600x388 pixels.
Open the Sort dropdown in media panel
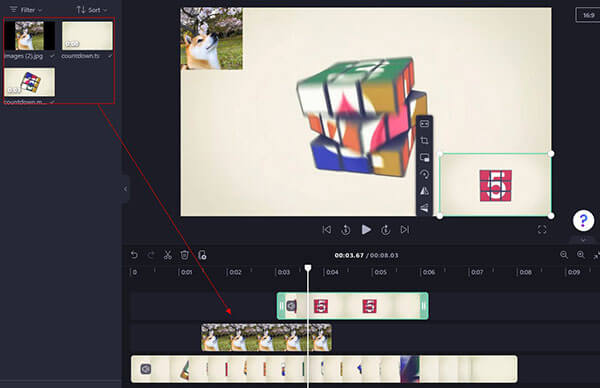point(92,10)
